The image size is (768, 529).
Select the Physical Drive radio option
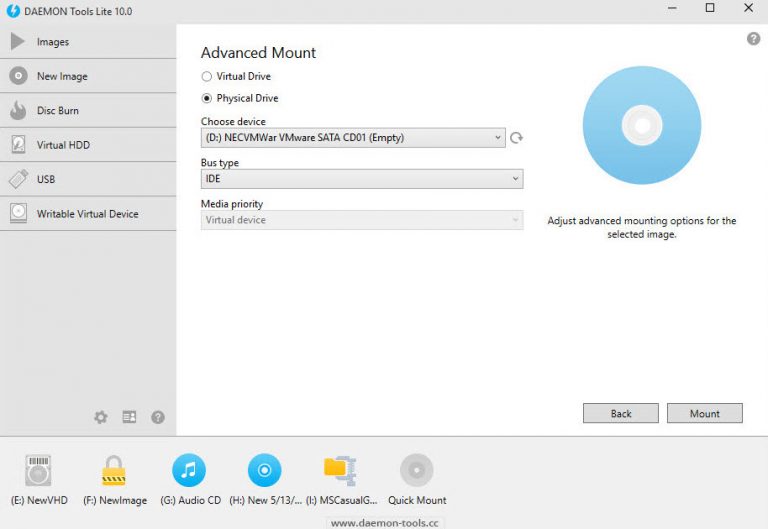click(x=207, y=98)
